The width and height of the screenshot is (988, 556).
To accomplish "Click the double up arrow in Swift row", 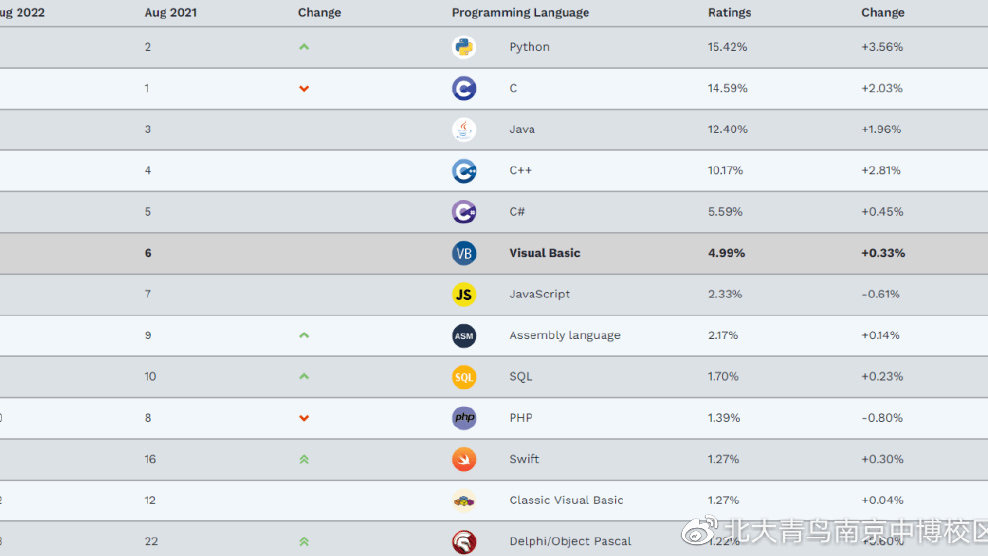I will pos(304,459).
